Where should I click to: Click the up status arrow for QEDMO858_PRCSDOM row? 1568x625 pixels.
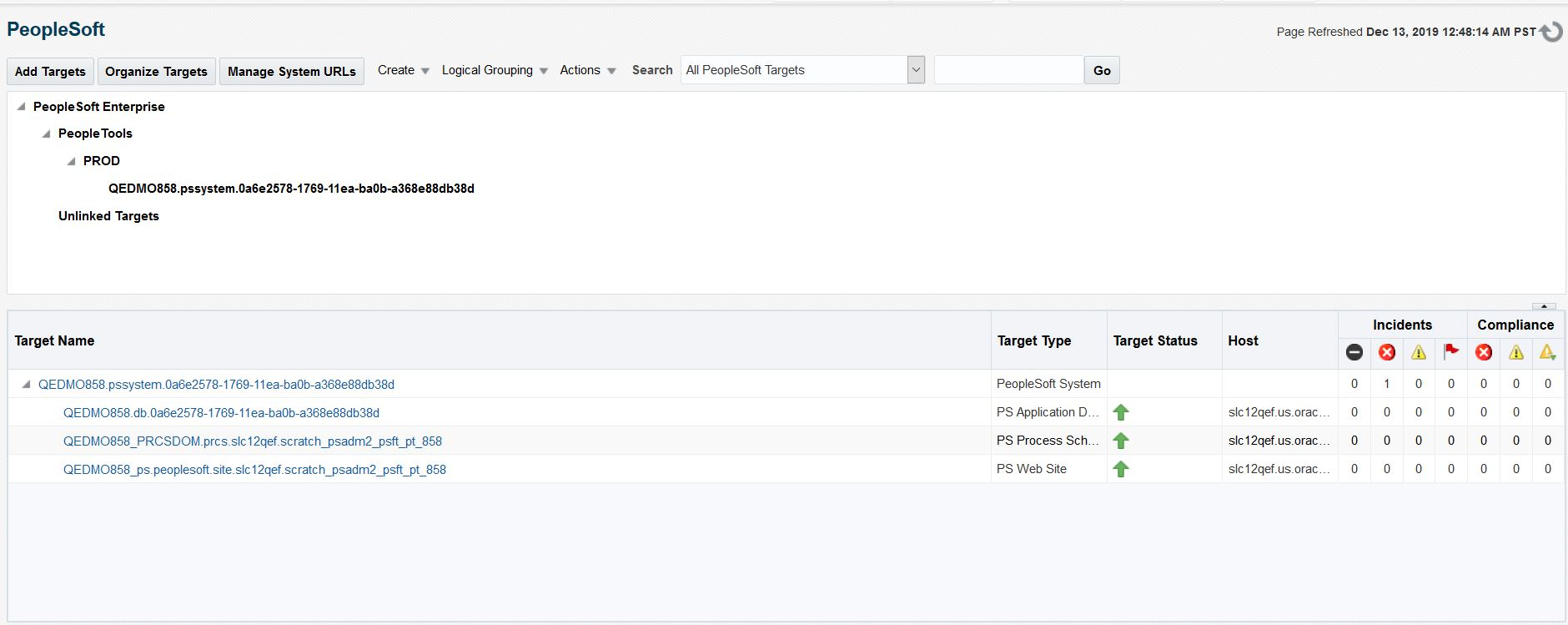[x=1121, y=441]
